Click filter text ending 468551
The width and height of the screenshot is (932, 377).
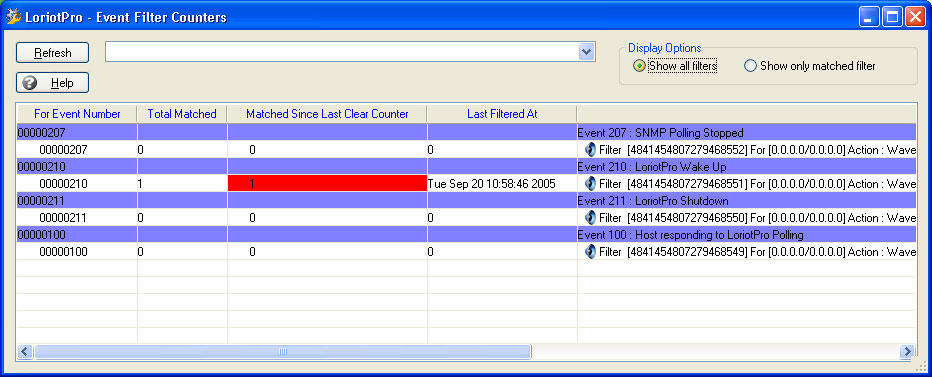tap(757, 184)
